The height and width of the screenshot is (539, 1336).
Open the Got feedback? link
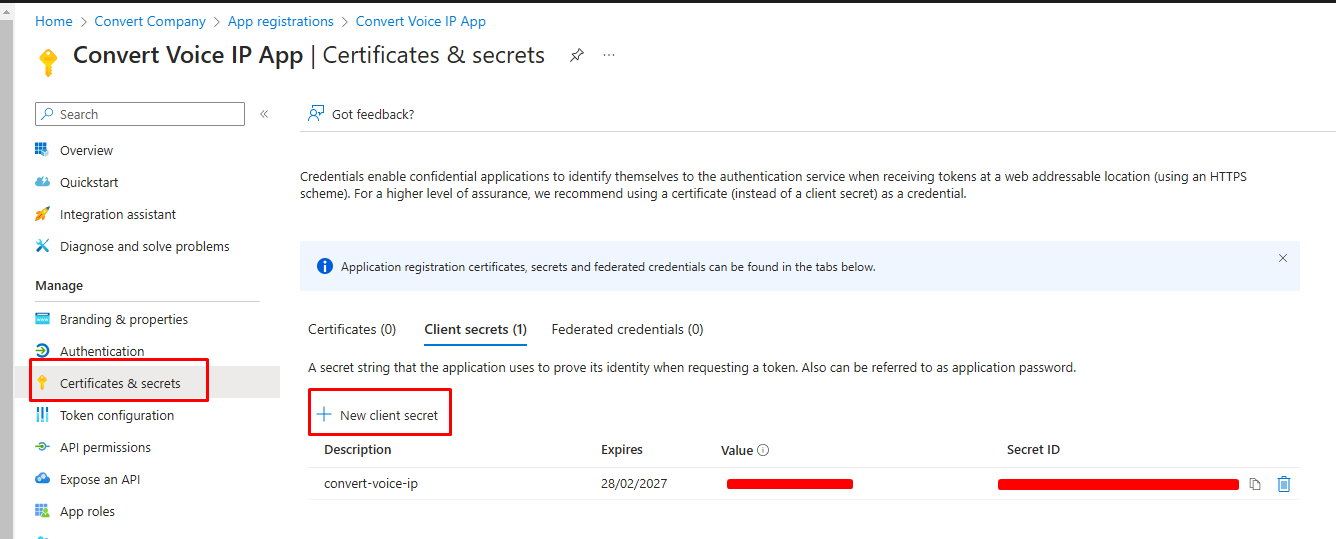361,114
